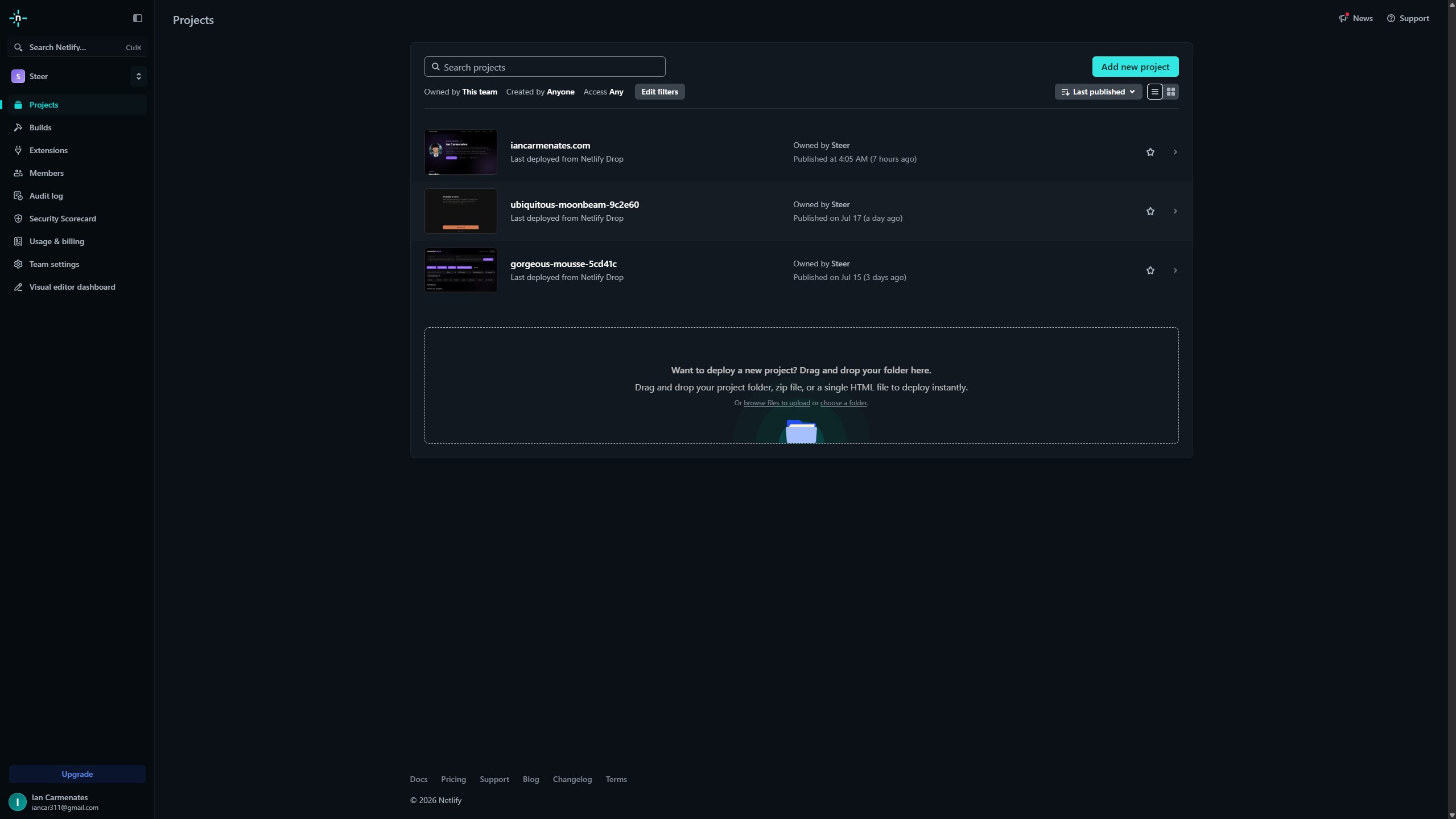The width and height of the screenshot is (1456, 819).
Task: Click the iancarmenates.com site thumbnail
Action: pyautogui.click(x=460, y=152)
